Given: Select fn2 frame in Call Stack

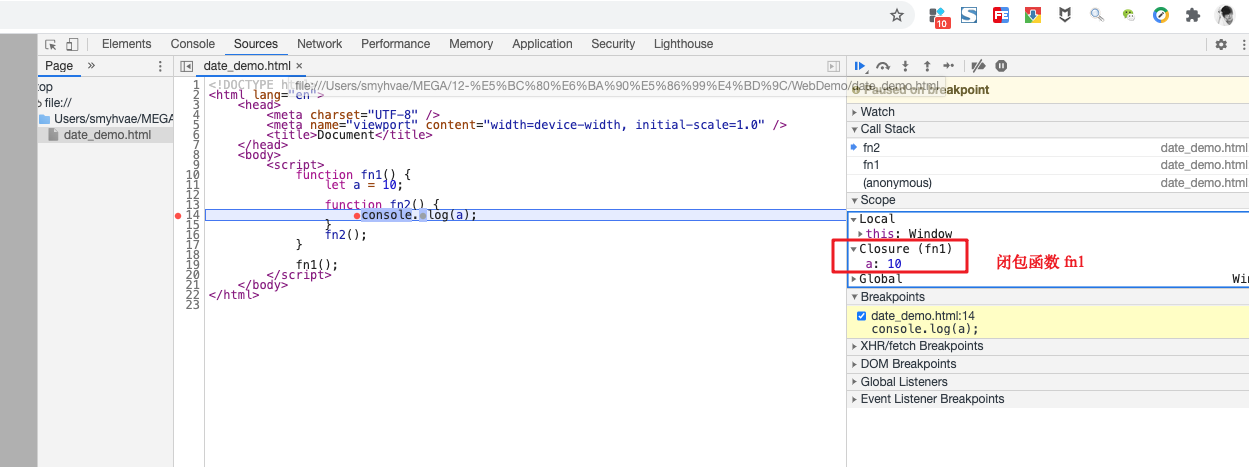Looking at the screenshot, I should pos(1048,148).
